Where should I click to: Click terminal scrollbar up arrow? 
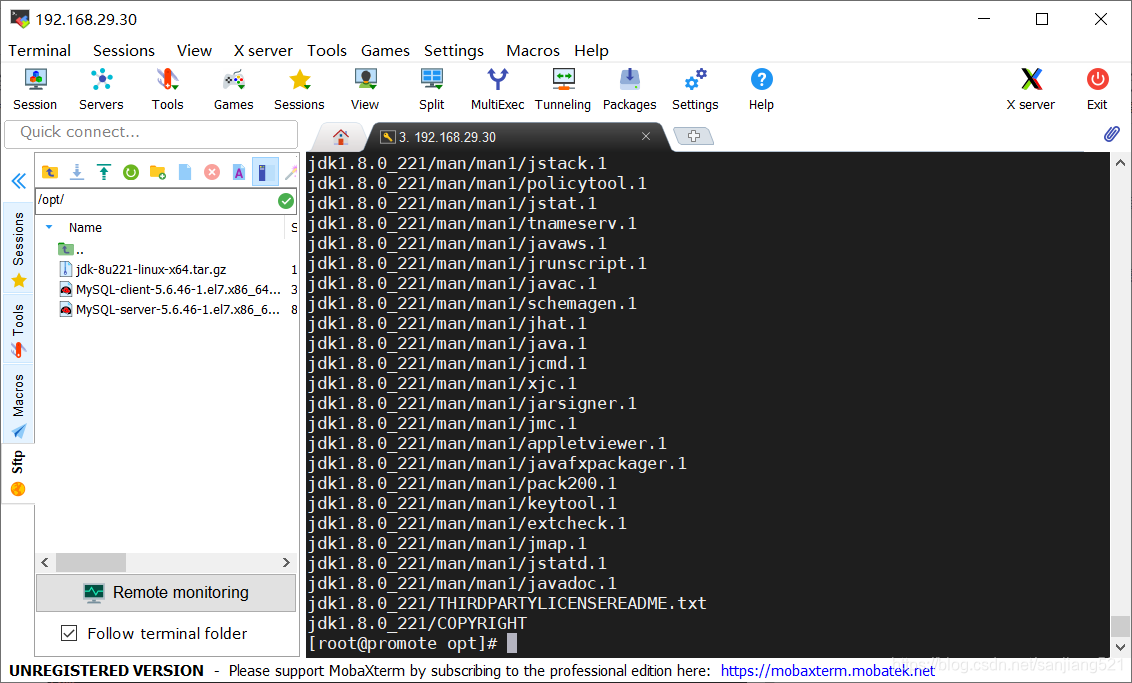[x=1120, y=162]
